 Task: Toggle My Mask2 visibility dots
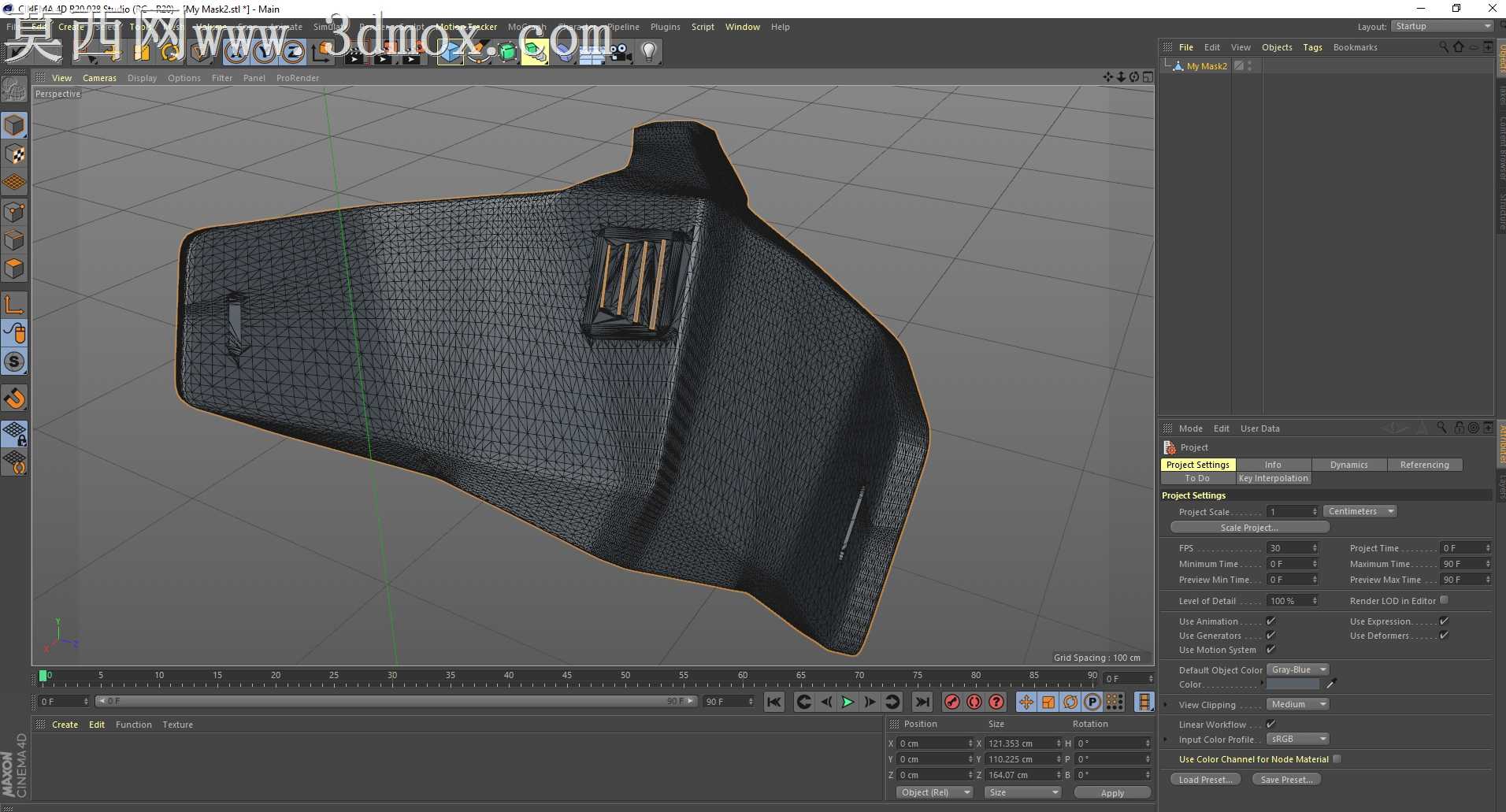pyautogui.click(x=1249, y=66)
